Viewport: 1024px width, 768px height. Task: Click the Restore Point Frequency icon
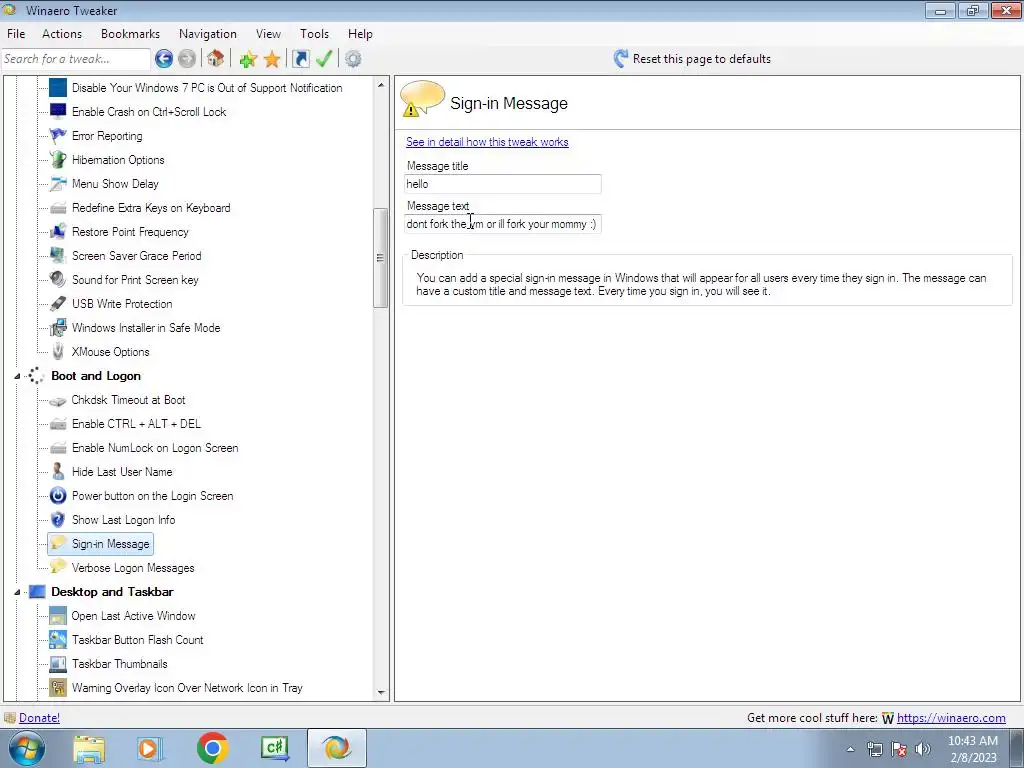[58, 232]
